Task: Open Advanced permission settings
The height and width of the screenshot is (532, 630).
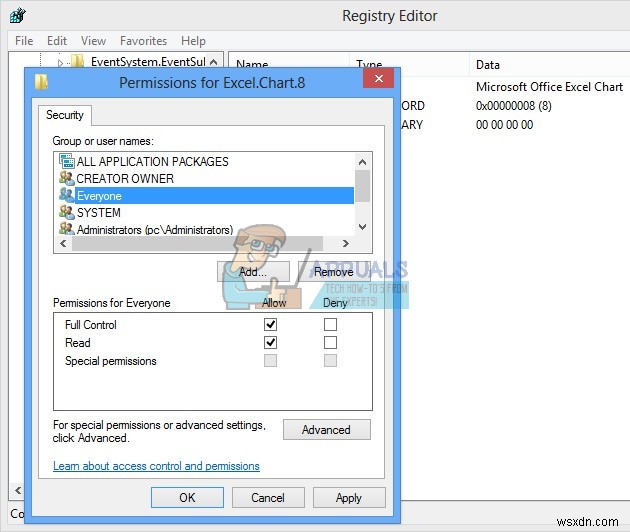Action: (x=326, y=430)
